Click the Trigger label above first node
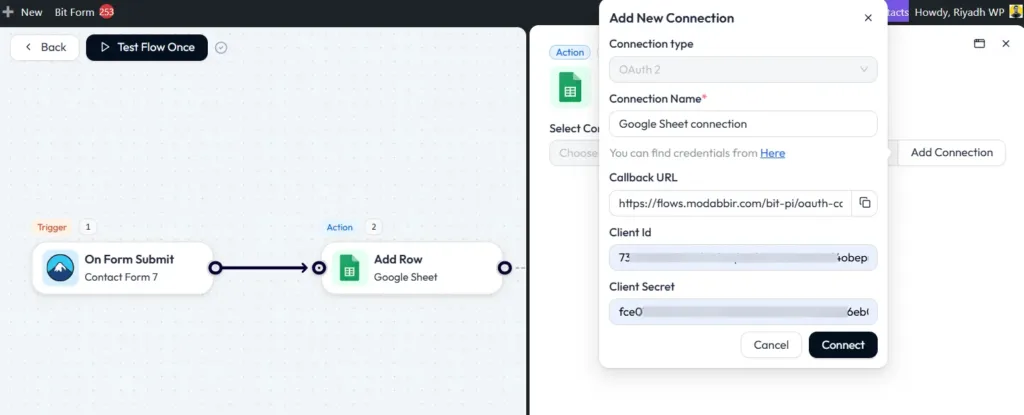The image size is (1024, 415). tap(52, 227)
